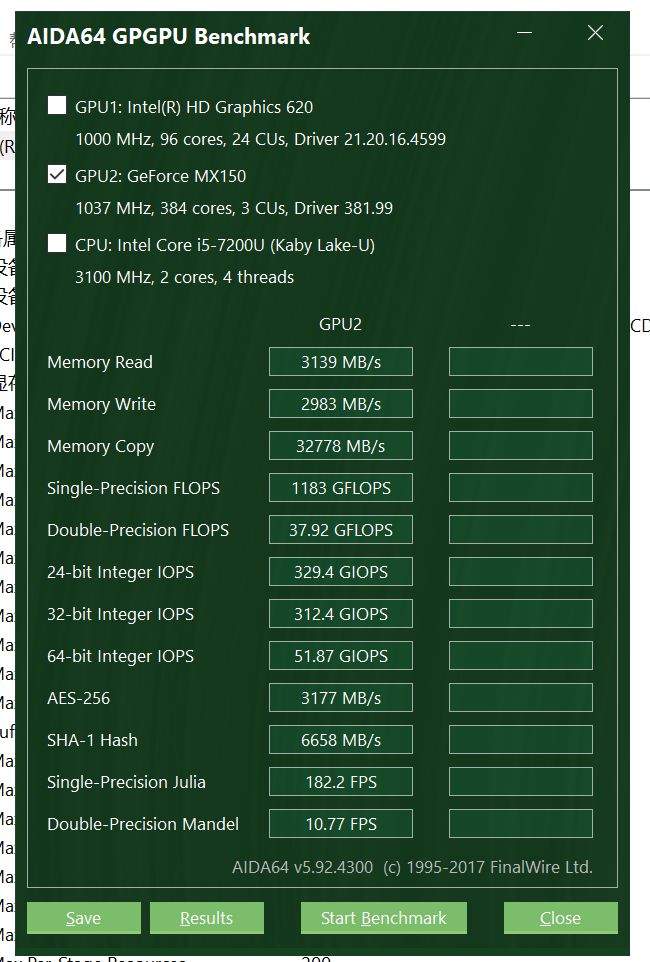This screenshot has width=650, height=962.
Task: Click the 24-bit Integer IOPS value 329.4 GIOPS
Action: [341, 572]
